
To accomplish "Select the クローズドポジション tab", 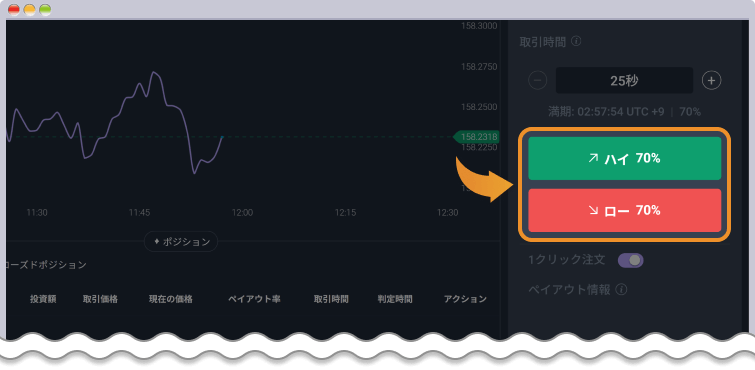I will tap(46, 265).
